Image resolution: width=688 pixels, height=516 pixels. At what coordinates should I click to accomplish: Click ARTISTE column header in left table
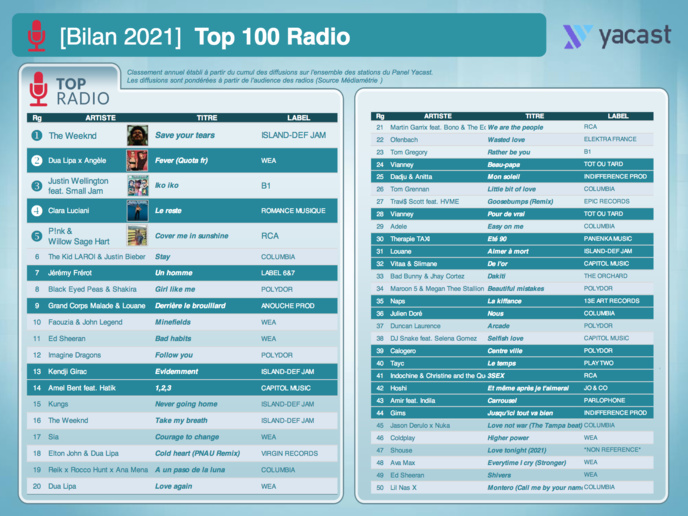[x=100, y=118]
